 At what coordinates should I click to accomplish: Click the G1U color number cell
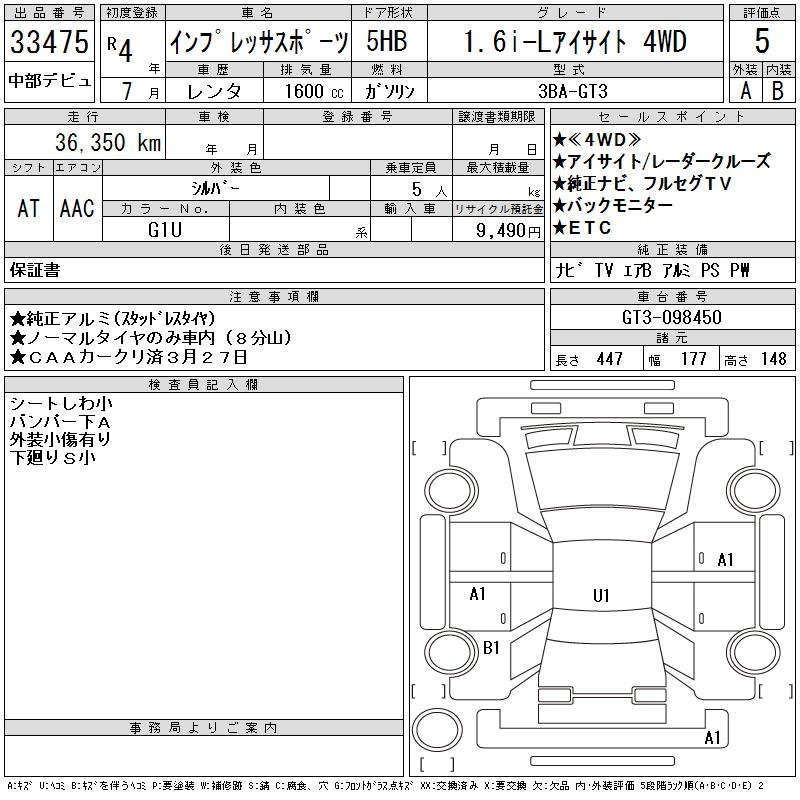[165, 229]
